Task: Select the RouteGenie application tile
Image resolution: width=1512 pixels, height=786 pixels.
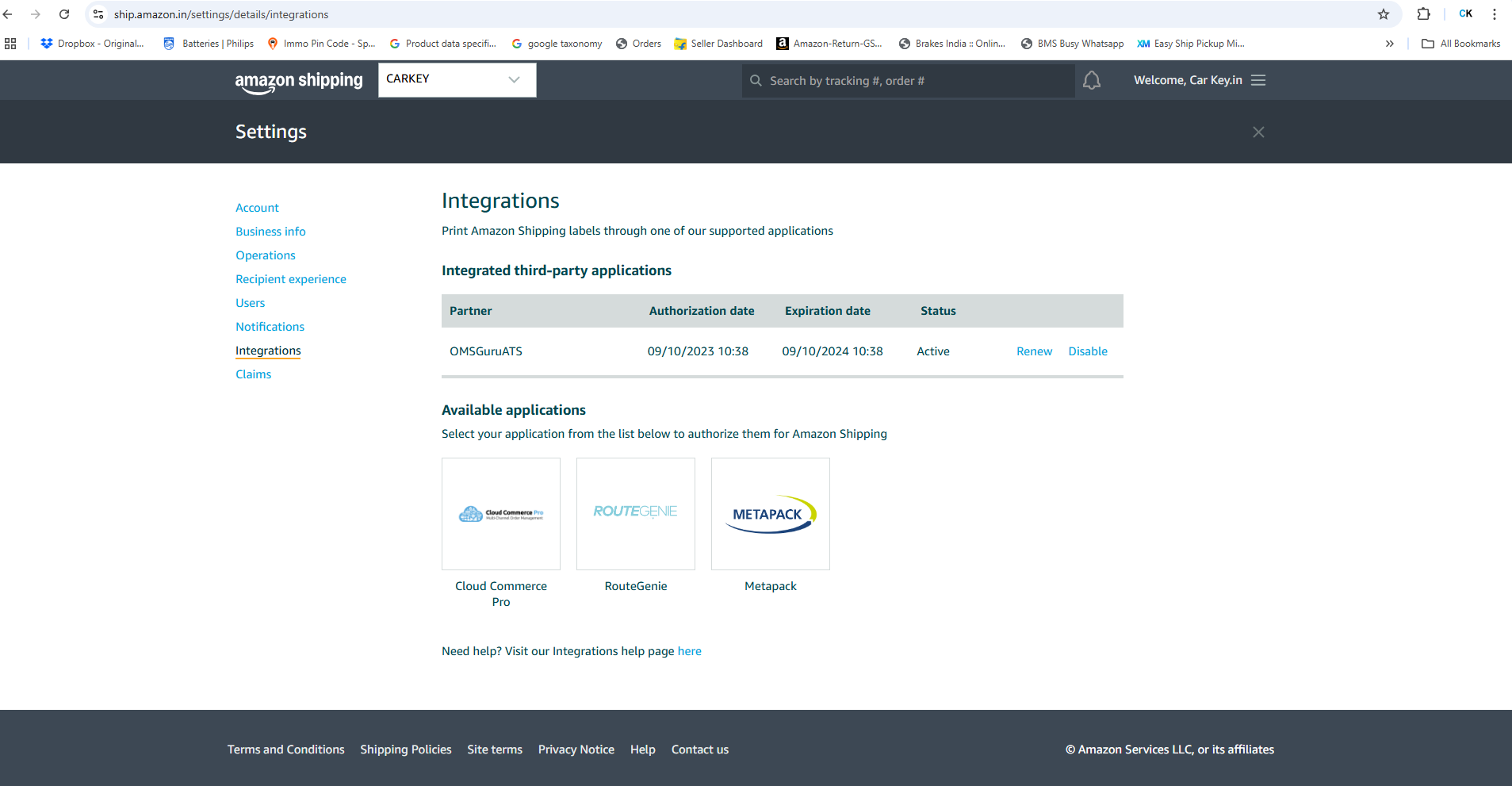Action: [636, 514]
